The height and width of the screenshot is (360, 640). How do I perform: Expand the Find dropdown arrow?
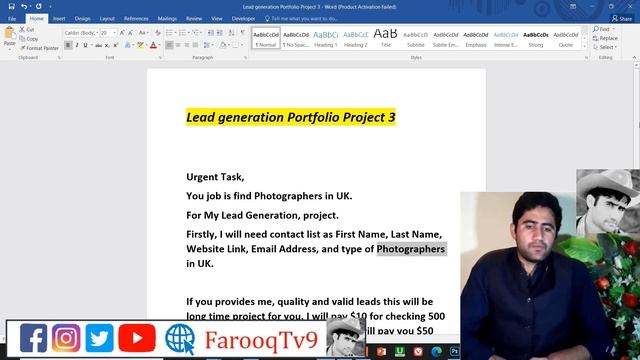[x=613, y=29]
